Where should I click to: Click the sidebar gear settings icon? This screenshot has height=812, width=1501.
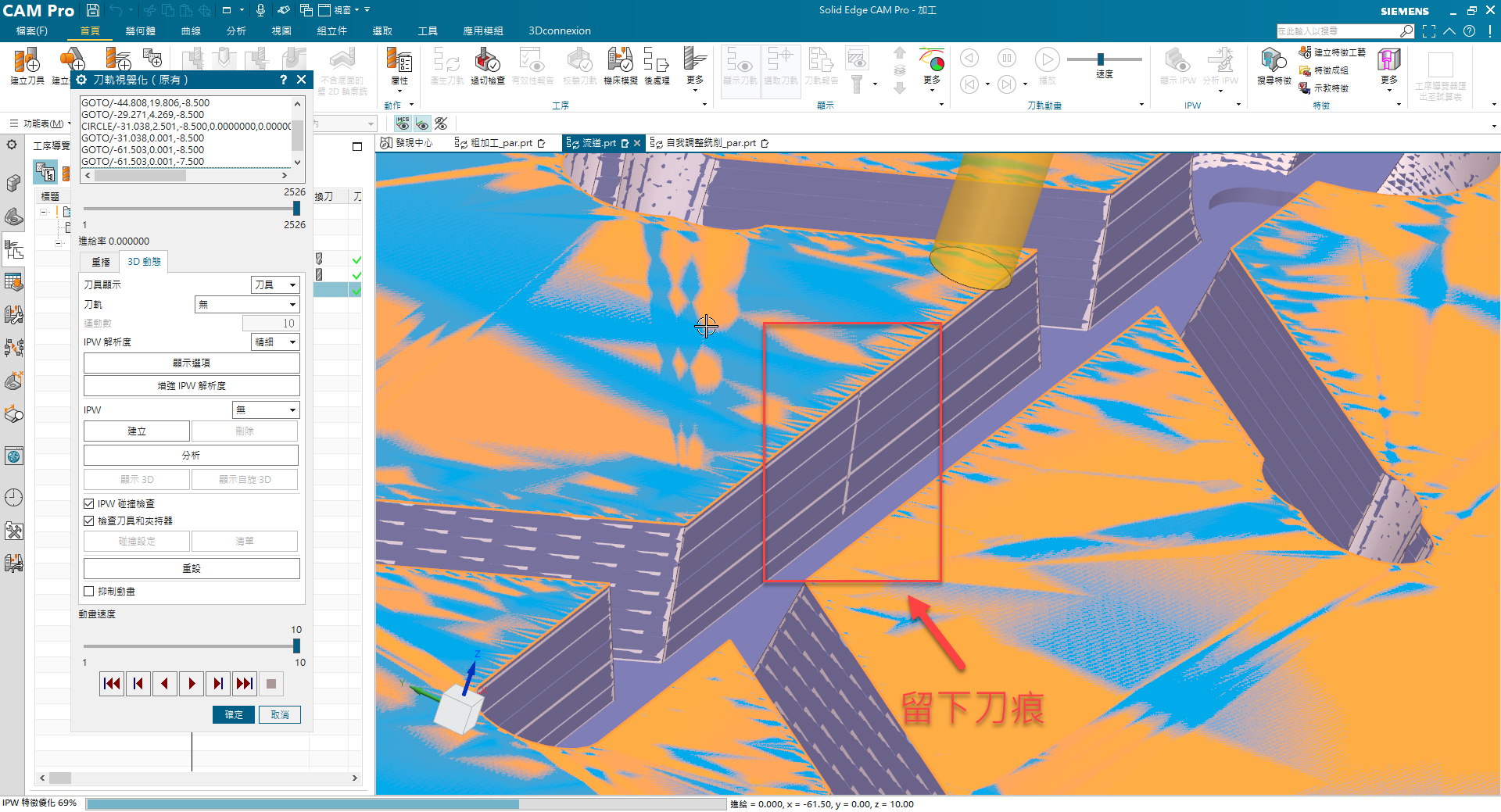12,145
